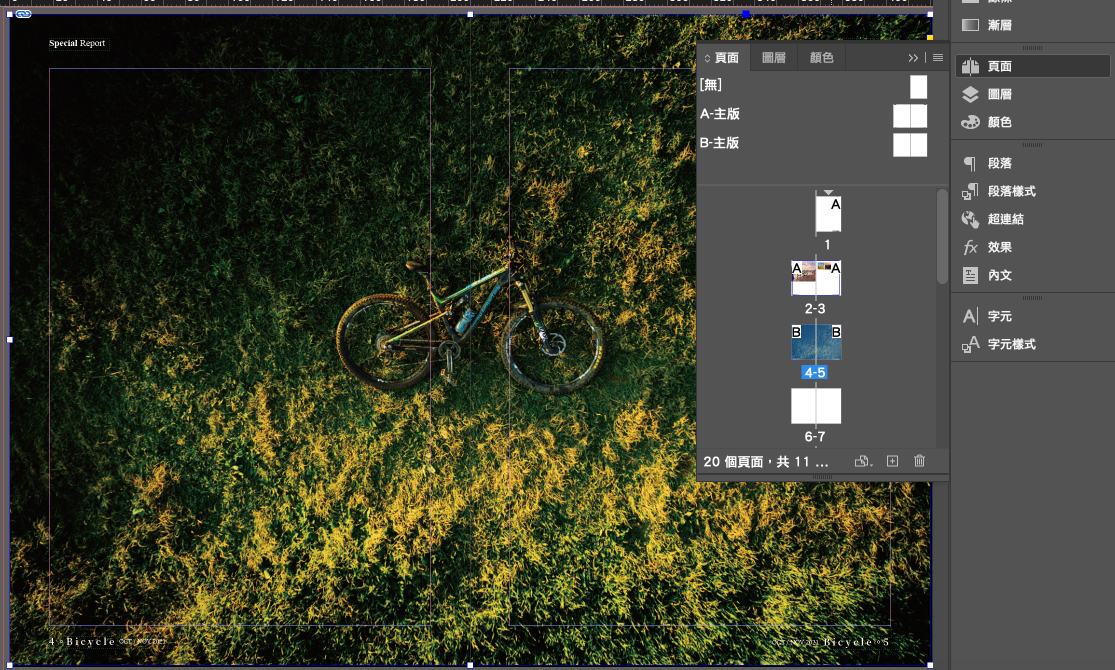Collapse the panel with double-arrow chevron
This screenshot has height=670, width=1115.
click(x=913, y=58)
